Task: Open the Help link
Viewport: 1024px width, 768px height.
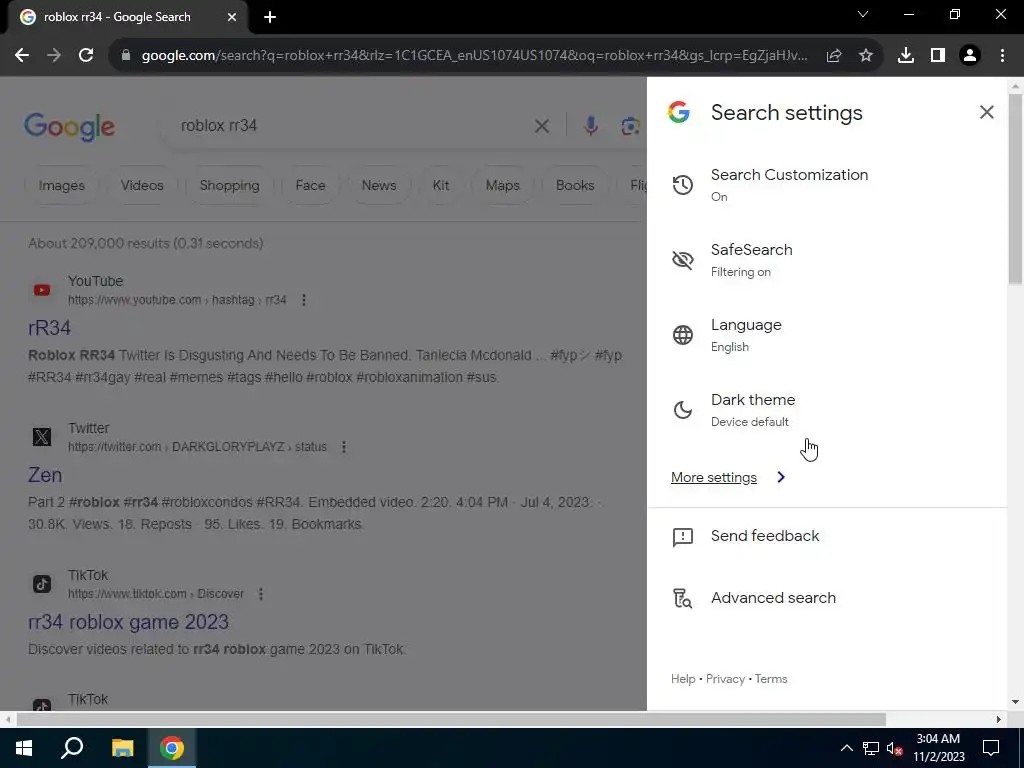Action: tap(683, 679)
